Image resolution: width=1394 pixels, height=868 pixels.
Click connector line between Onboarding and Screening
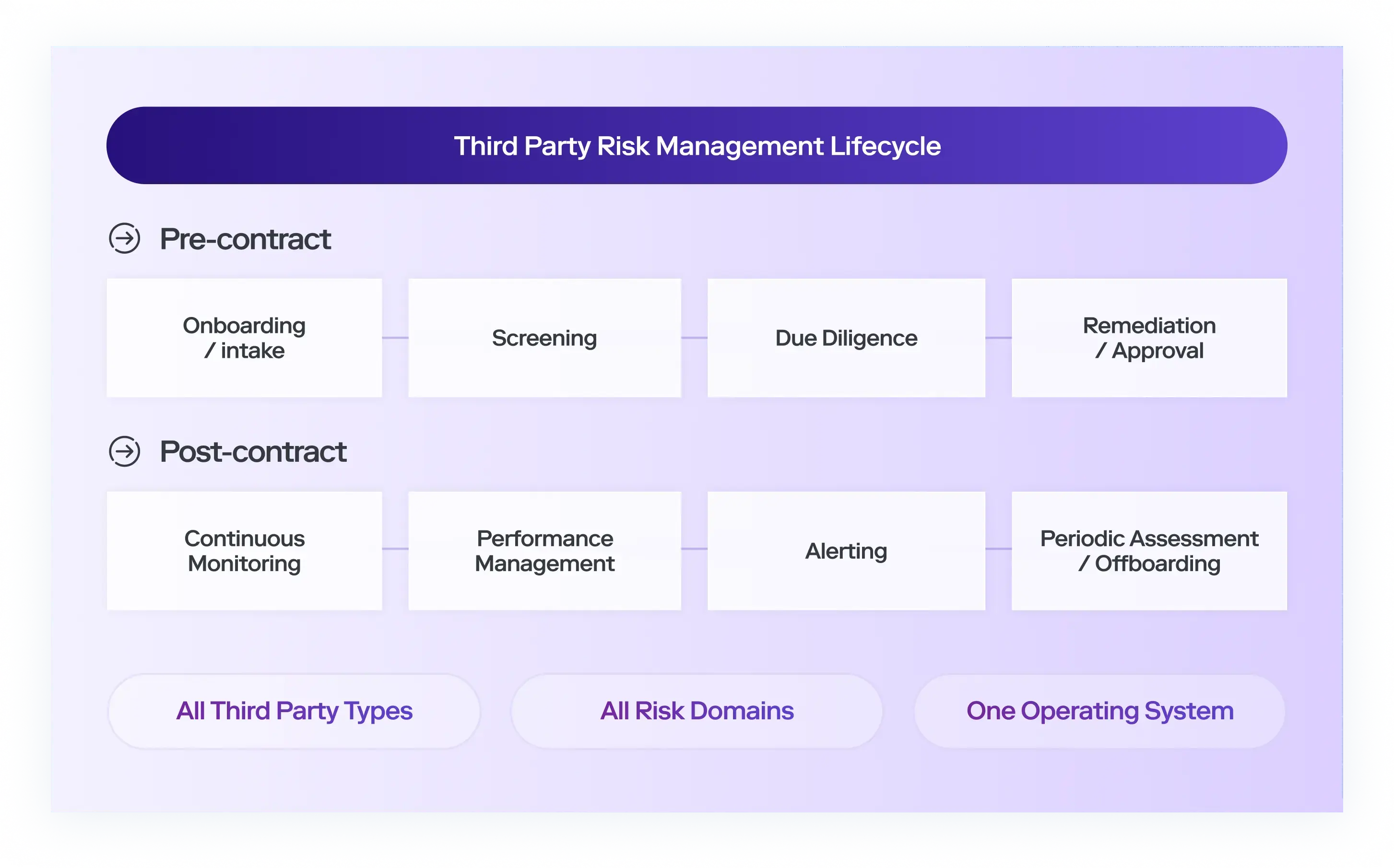(x=395, y=338)
